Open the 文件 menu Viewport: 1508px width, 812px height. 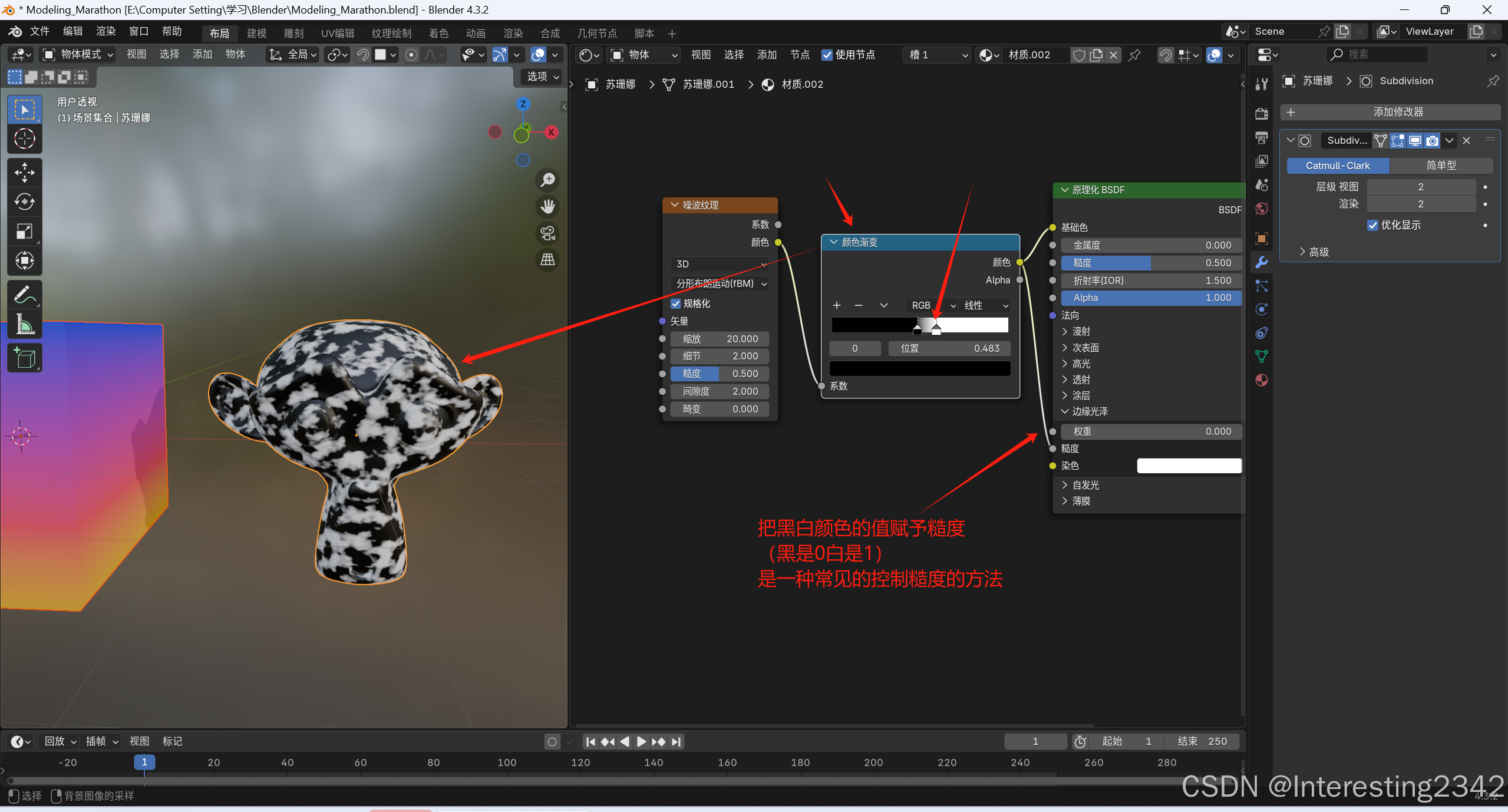point(39,31)
